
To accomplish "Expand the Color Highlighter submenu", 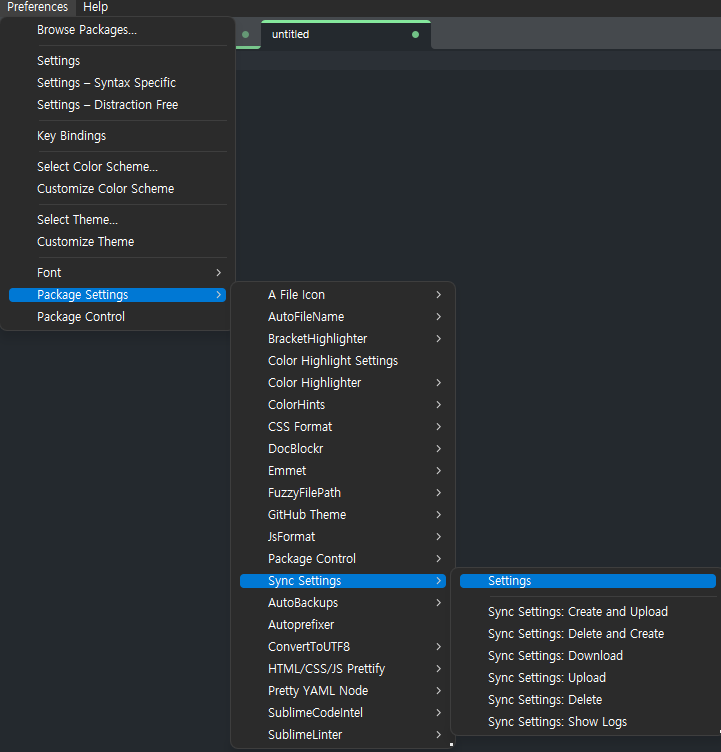I will pyautogui.click(x=343, y=383).
